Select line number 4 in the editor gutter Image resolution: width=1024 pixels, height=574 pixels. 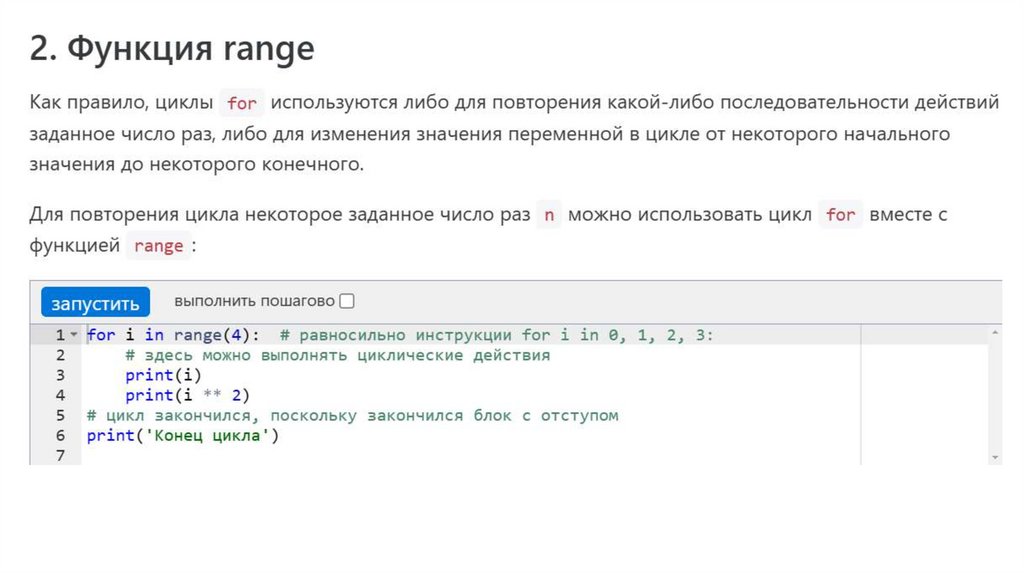(x=60, y=395)
